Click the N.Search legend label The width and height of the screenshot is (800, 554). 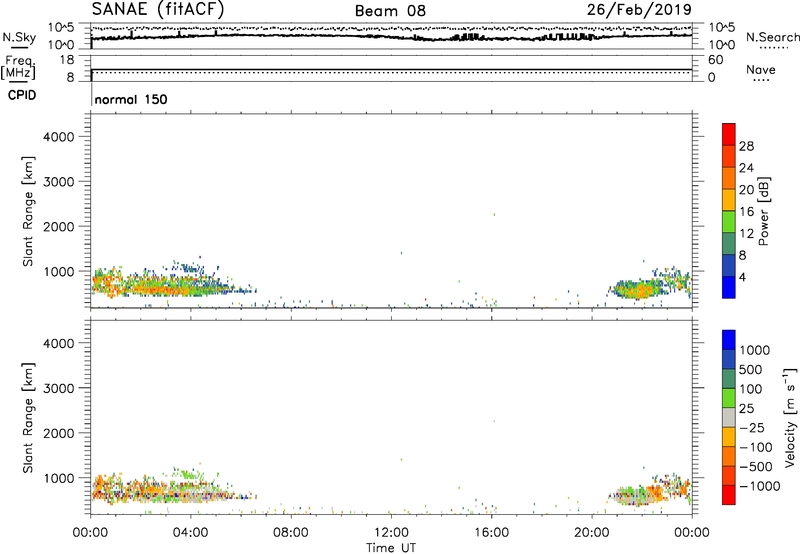tap(772, 37)
